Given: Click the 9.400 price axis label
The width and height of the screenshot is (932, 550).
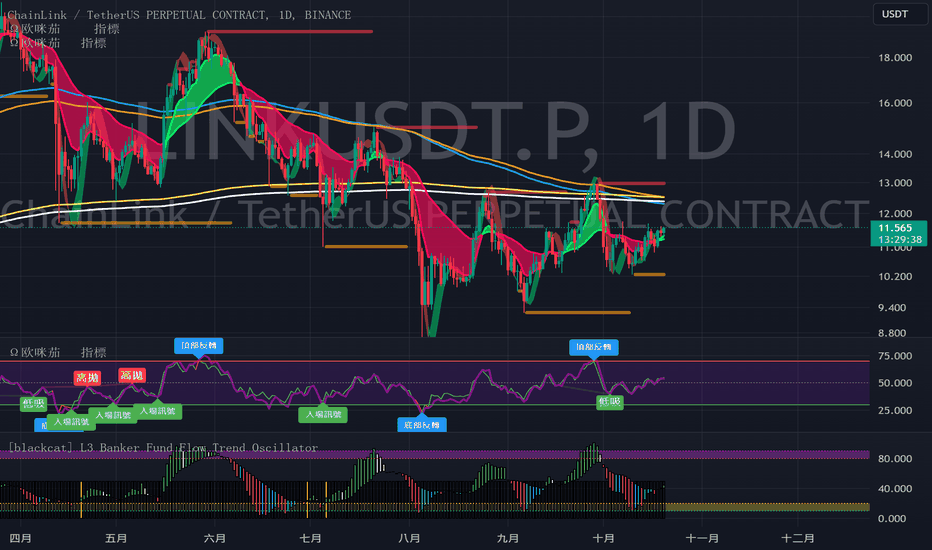Looking at the screenshot, I should pyautogui.click(x=892, y=307).
